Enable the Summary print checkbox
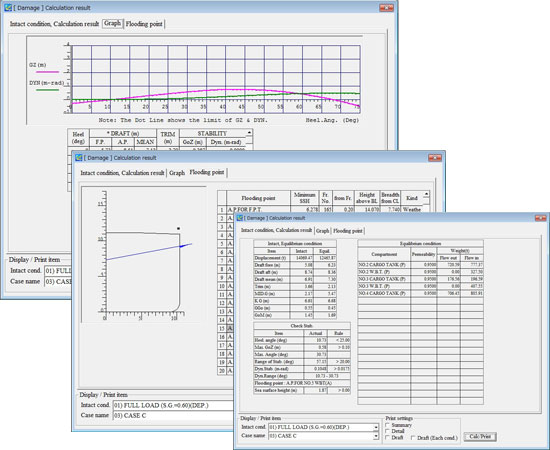The height and width of the screenshot is (450, 550). [x=388, y=425]
